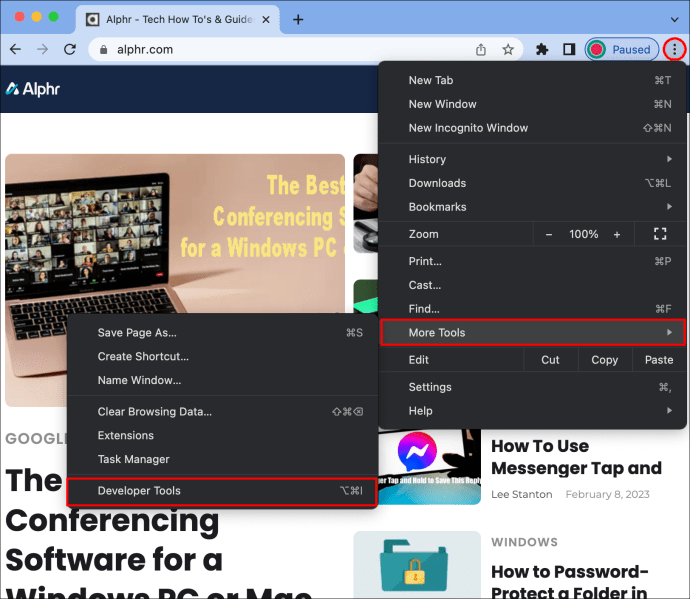This screenshot has height=599, width=690.
Task: Click the WINDOWS category label
Action: [524, 542]
